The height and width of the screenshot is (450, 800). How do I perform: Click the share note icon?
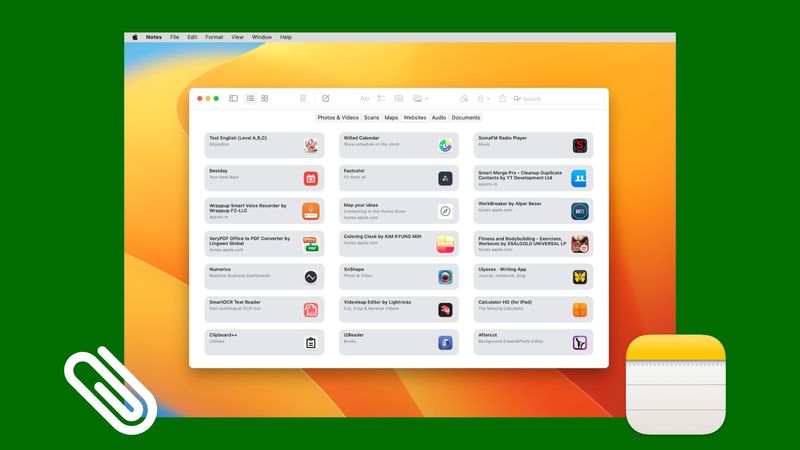click(x=503, y=98)
